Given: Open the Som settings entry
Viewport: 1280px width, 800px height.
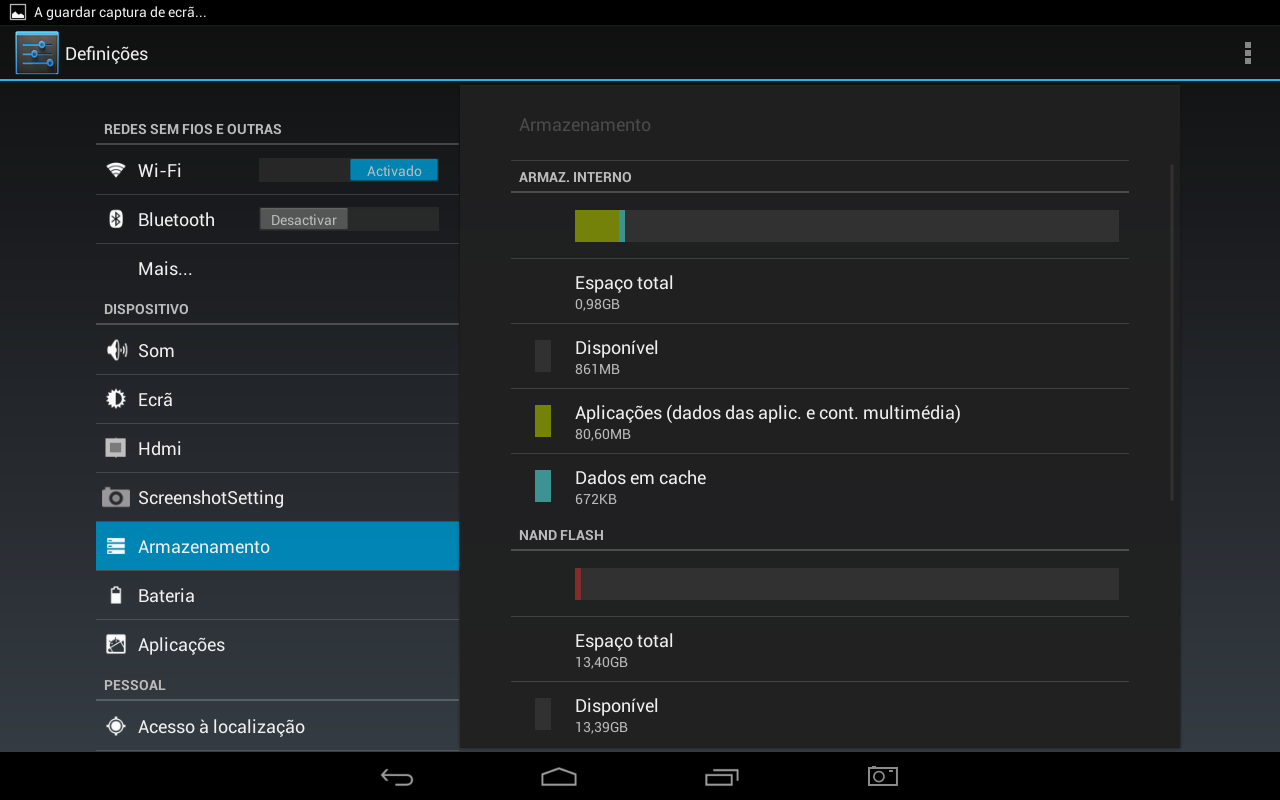Looking at the screenshot, I should tap(277, 350).
